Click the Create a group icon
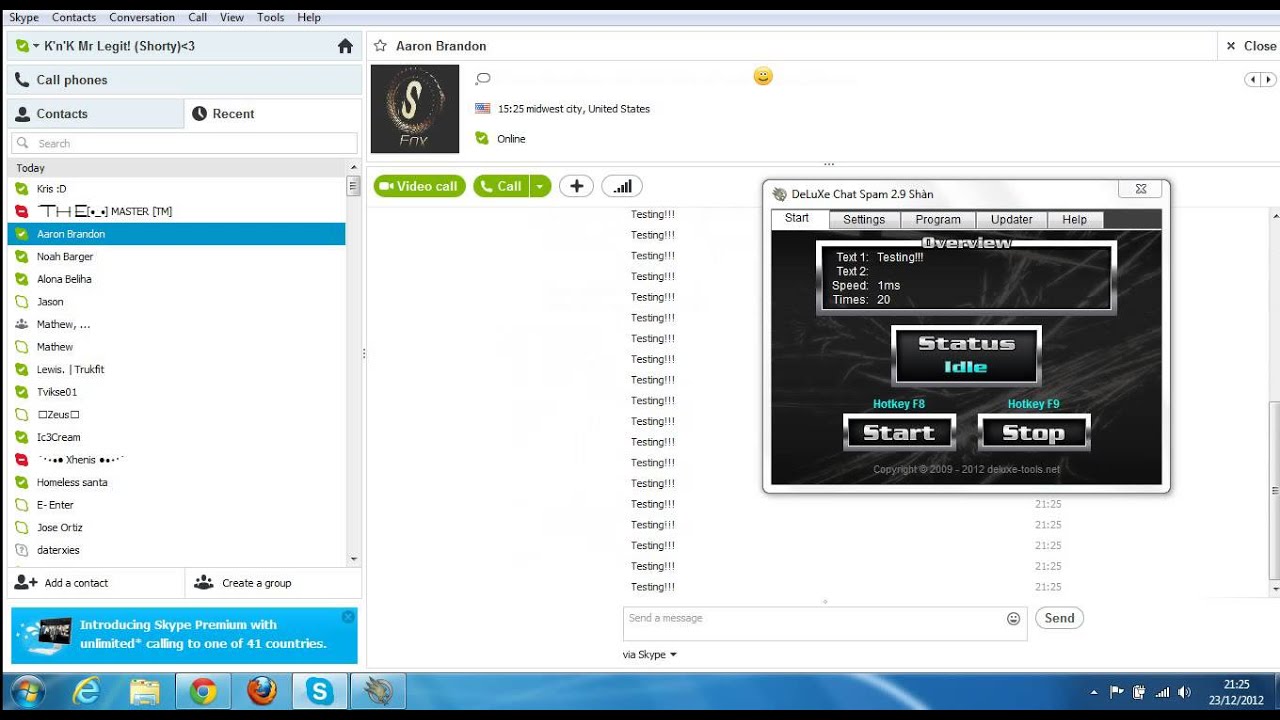This screenshot has width=1280, height=720. 204,582
